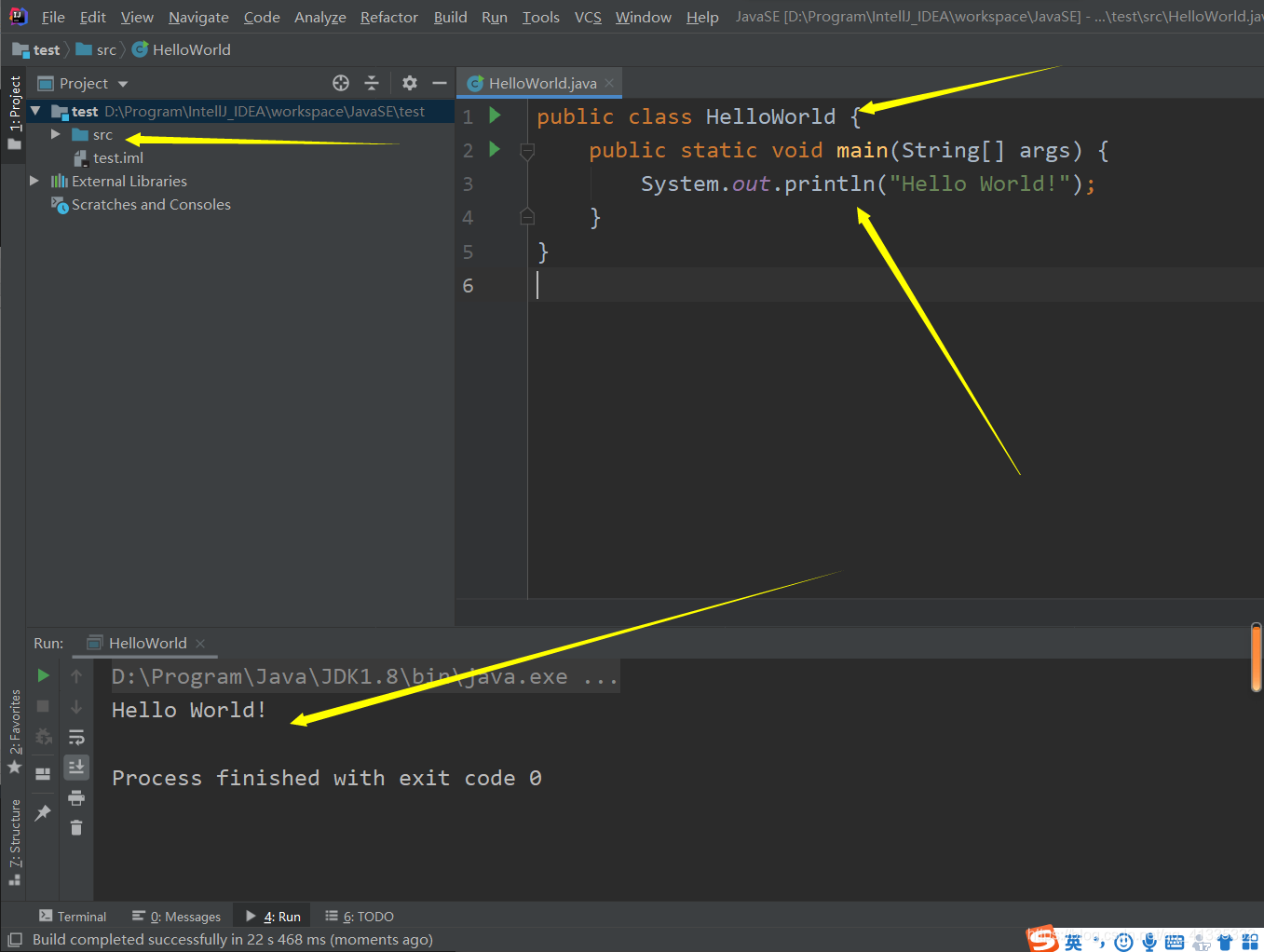
Task: Toggle Sogou English/Chinese mode 英
Action: tap(1073, 943)
